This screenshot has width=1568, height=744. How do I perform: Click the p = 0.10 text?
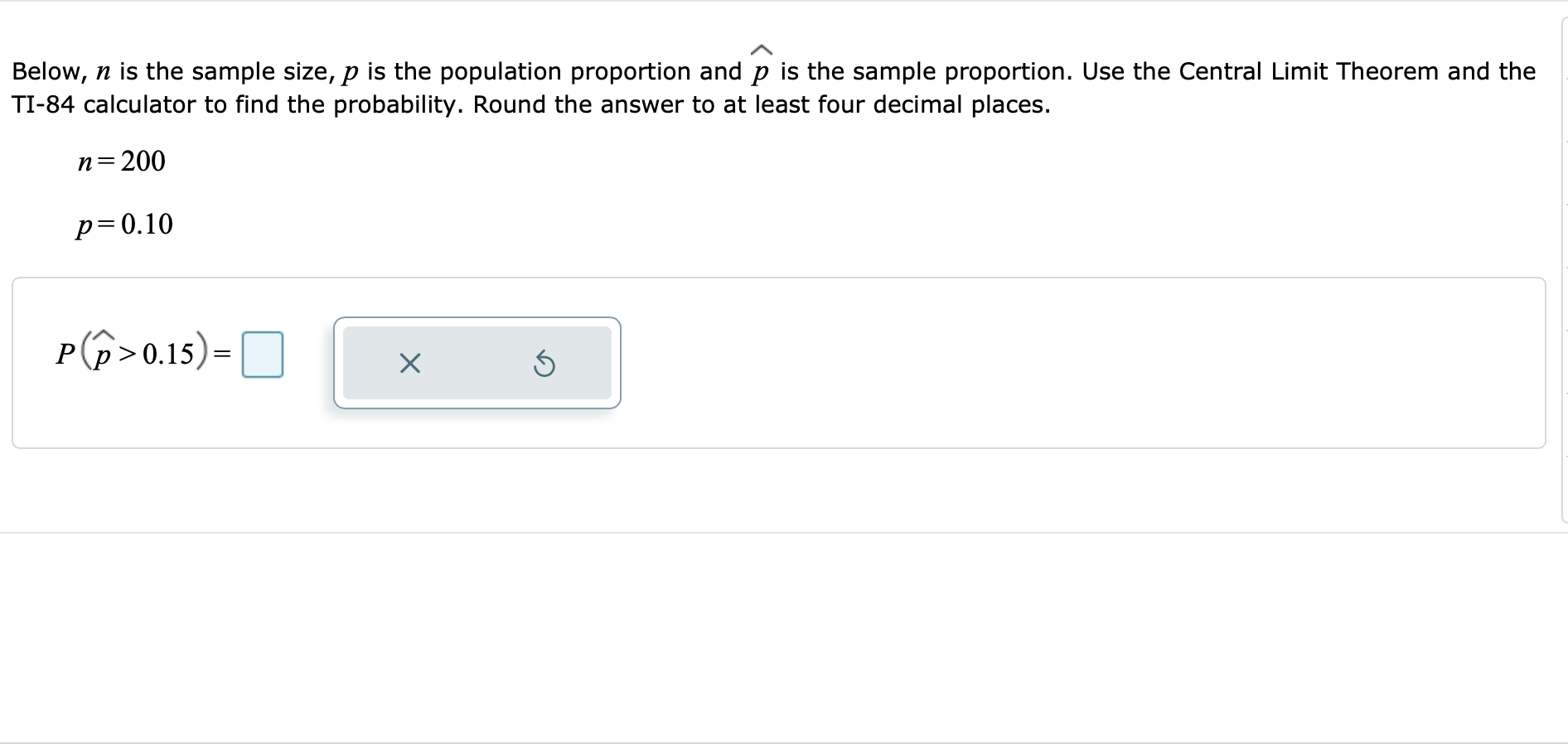(x=124, y=225)
